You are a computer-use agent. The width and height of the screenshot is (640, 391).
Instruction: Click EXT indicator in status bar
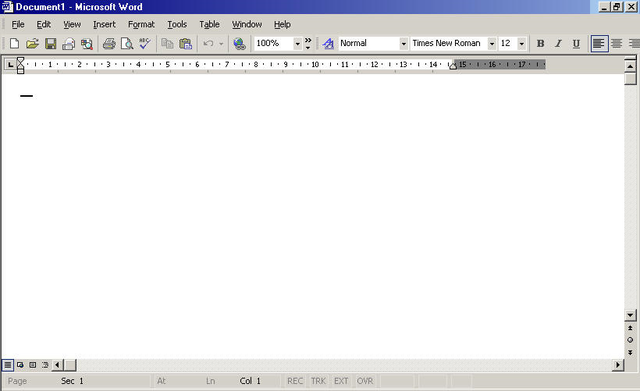pyautogui.click(x=341, y=381)
